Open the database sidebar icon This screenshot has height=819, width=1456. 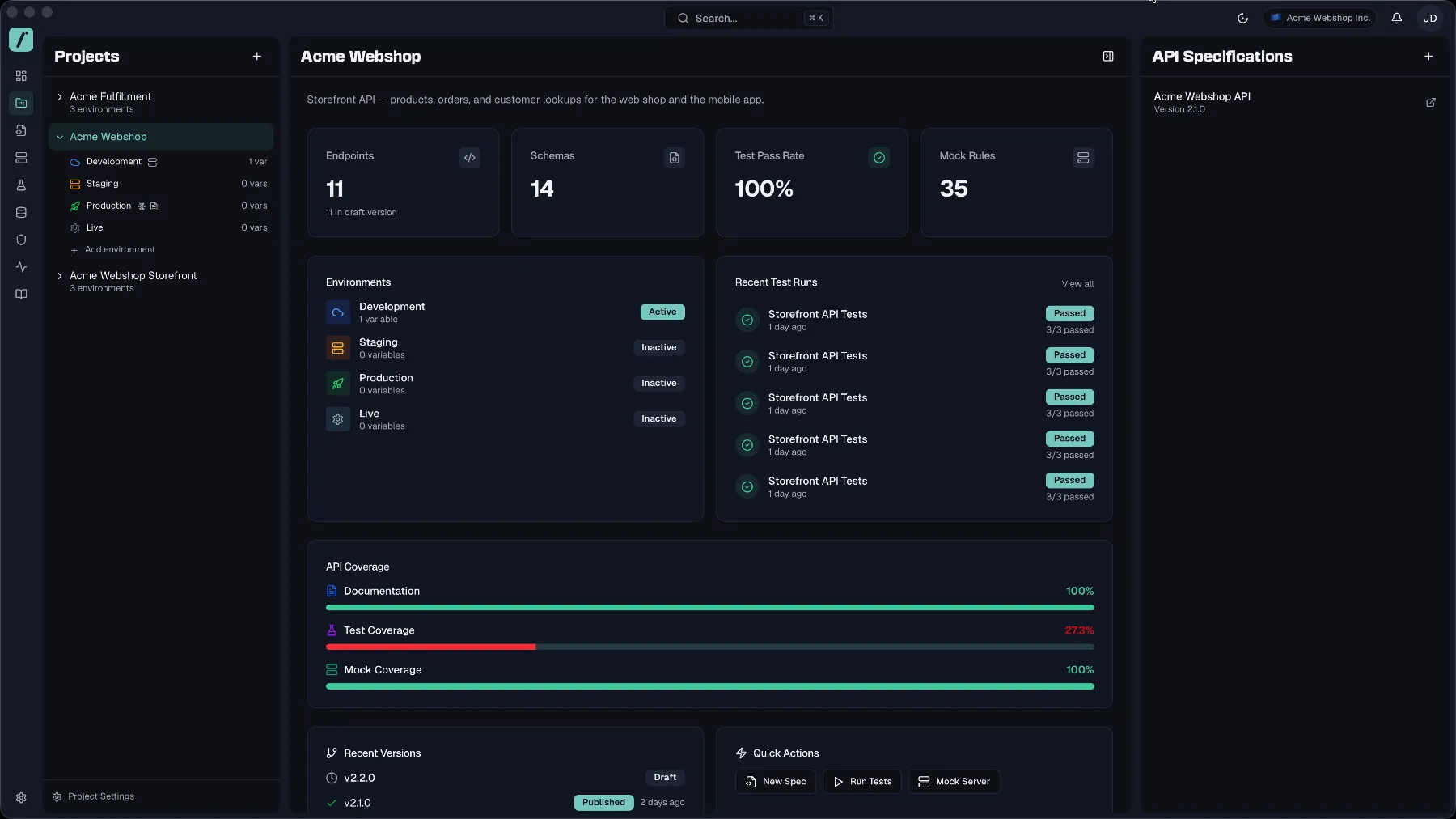click(x=21, y=213)
